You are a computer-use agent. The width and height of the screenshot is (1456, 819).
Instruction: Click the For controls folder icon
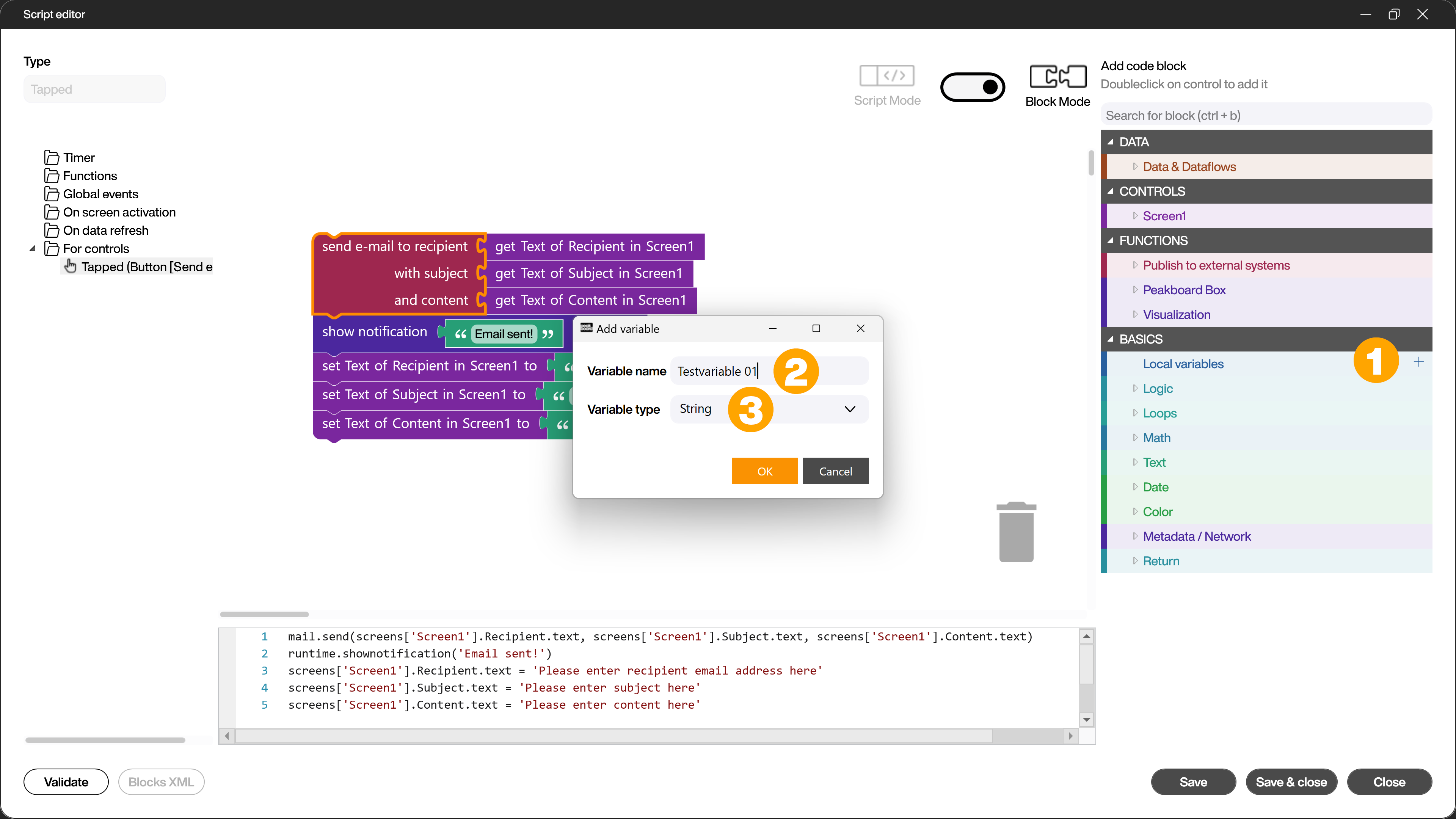(52, 249)
